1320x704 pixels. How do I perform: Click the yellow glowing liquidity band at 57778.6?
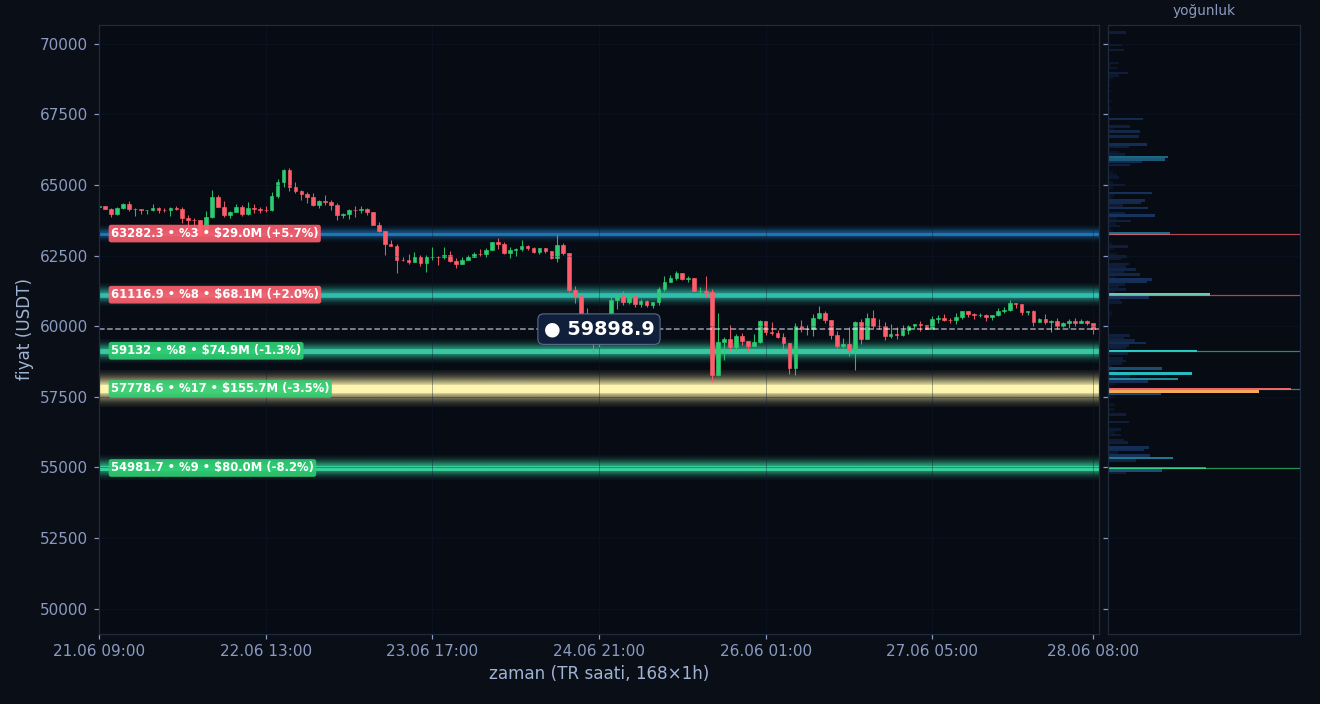[599, 388]
